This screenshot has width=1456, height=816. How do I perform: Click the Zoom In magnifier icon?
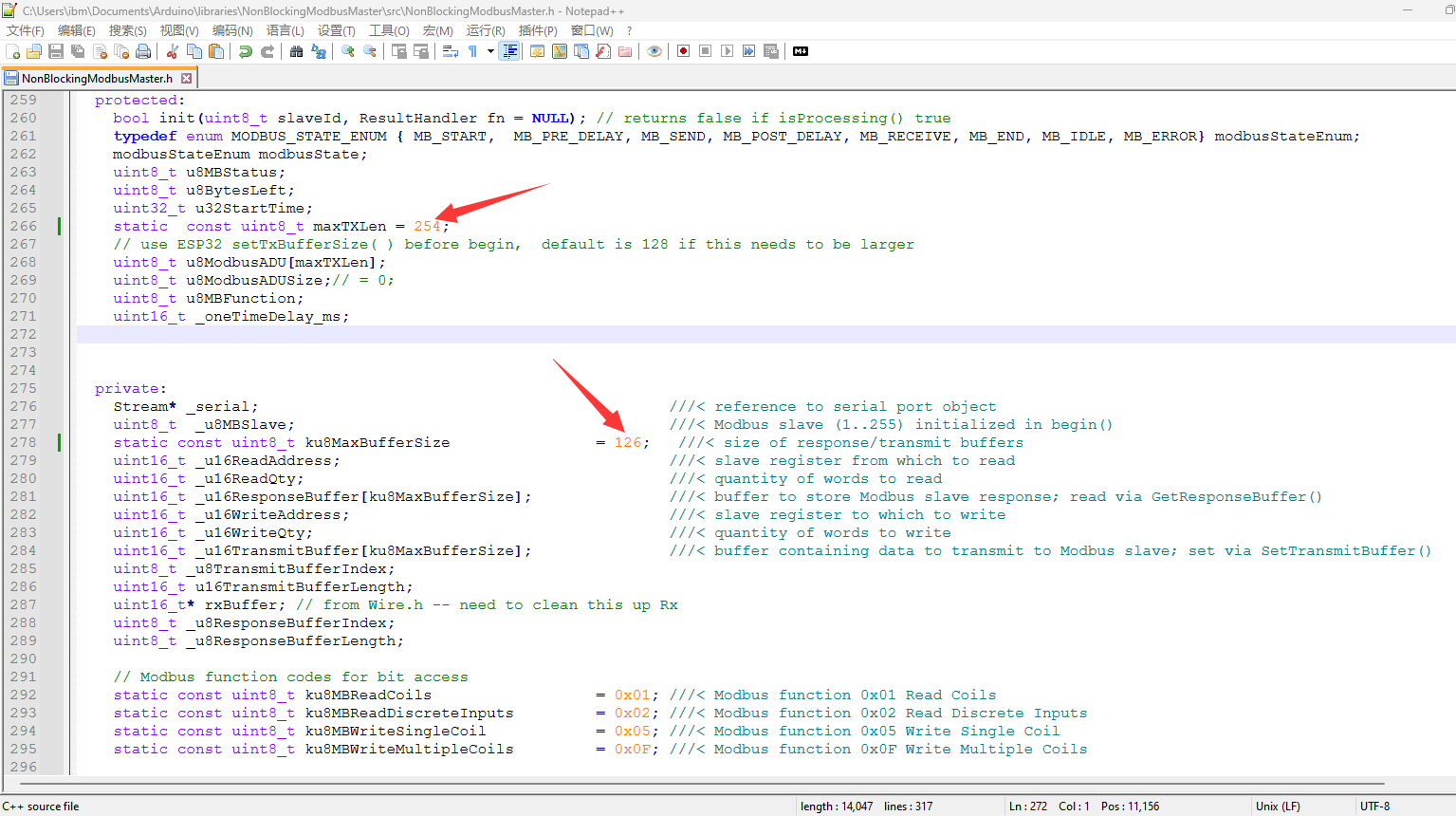click(348, 51)
